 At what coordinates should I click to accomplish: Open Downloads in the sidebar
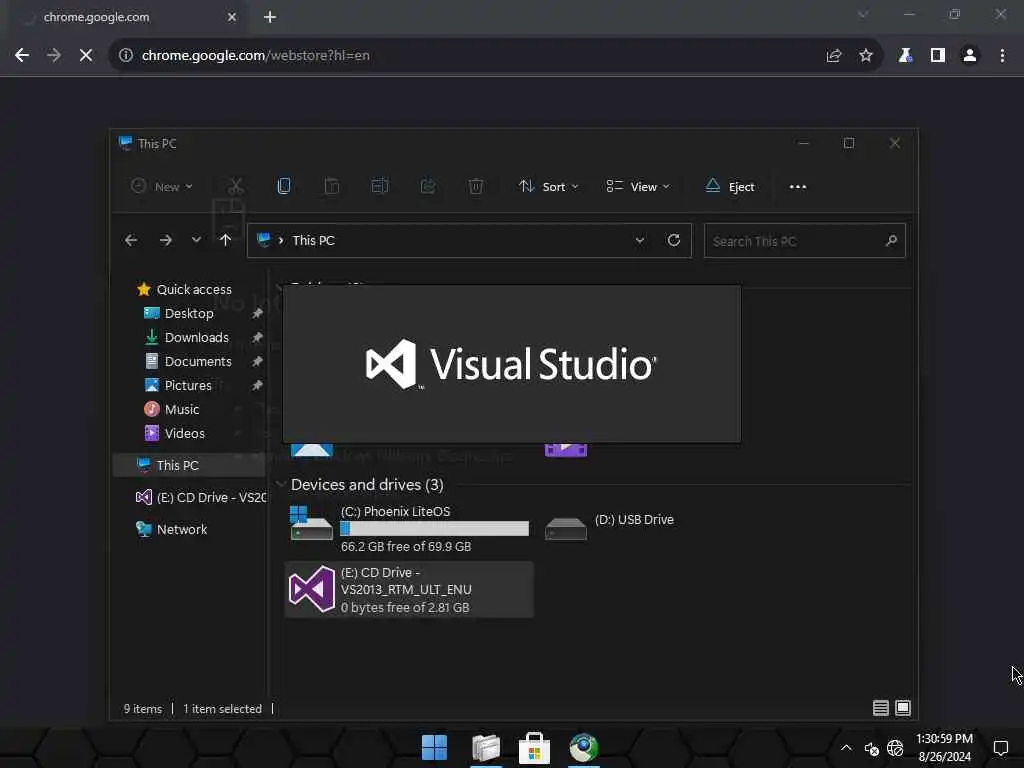tap(187, 338)
